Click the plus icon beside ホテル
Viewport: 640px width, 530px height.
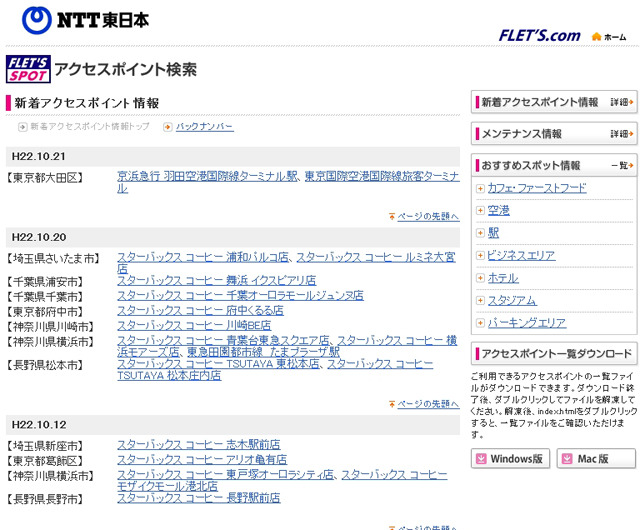pyautogui.click(x=480, y=278)
